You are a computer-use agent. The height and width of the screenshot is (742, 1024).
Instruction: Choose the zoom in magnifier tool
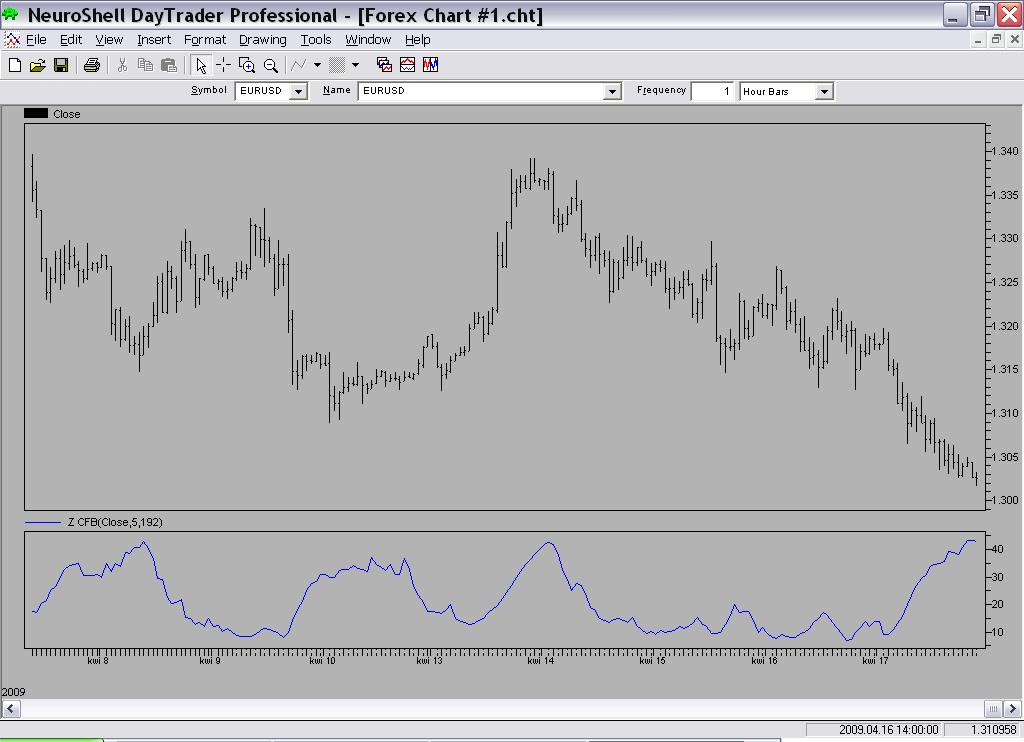tap(247, 65)
